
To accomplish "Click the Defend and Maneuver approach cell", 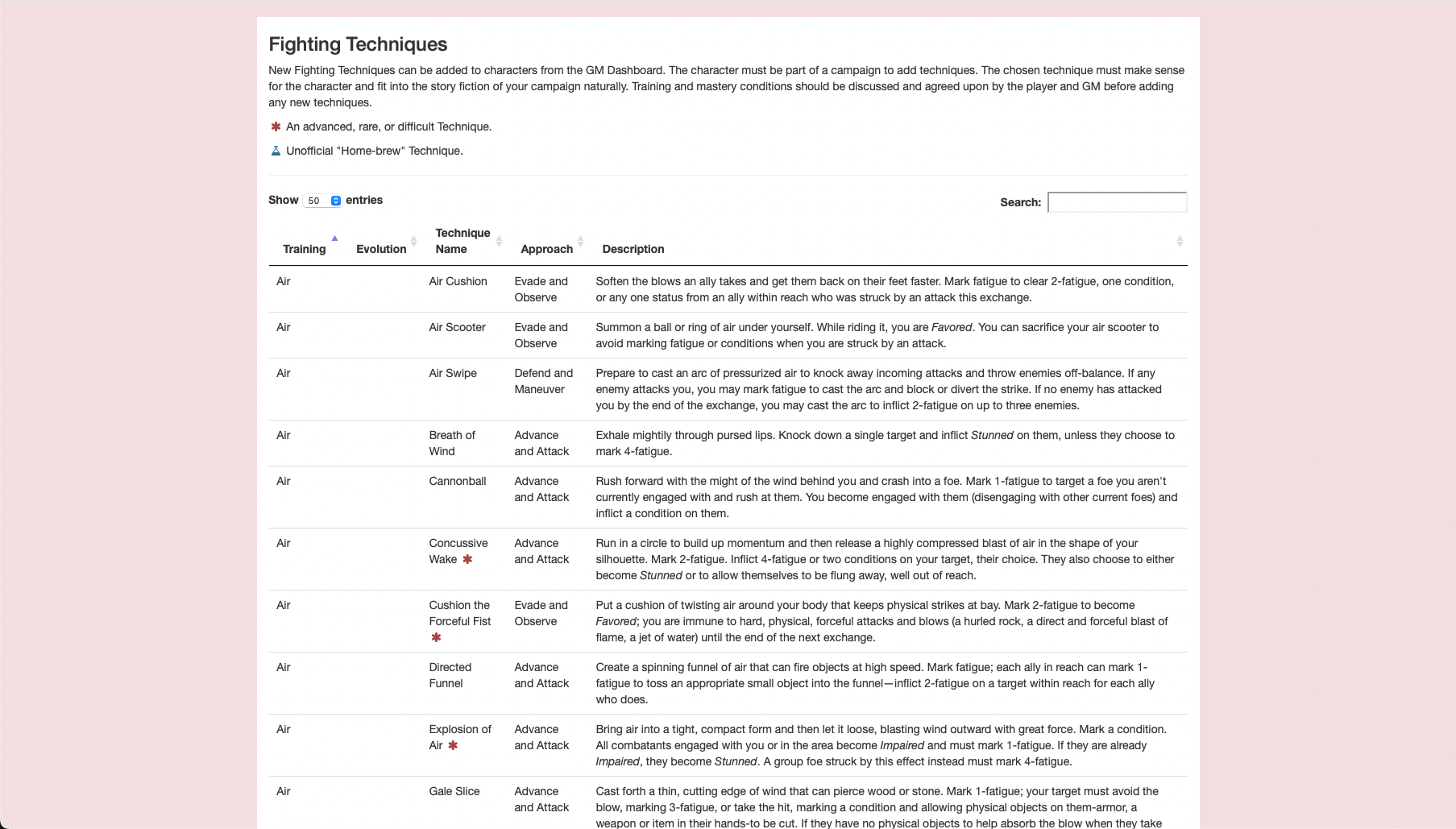I will (543, 381).
